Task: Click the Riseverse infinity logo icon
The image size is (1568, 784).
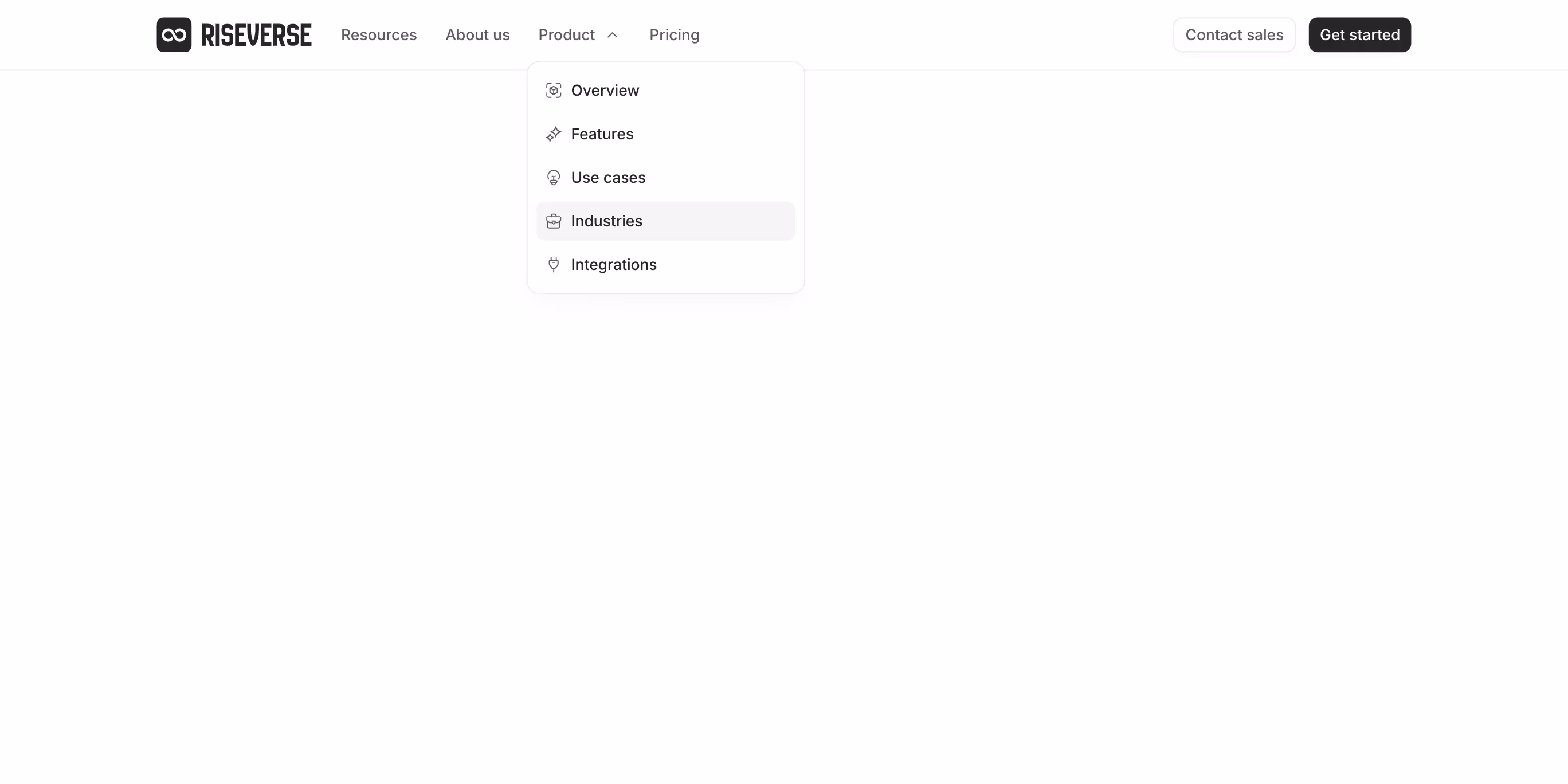Action: [x=174, y=35]
